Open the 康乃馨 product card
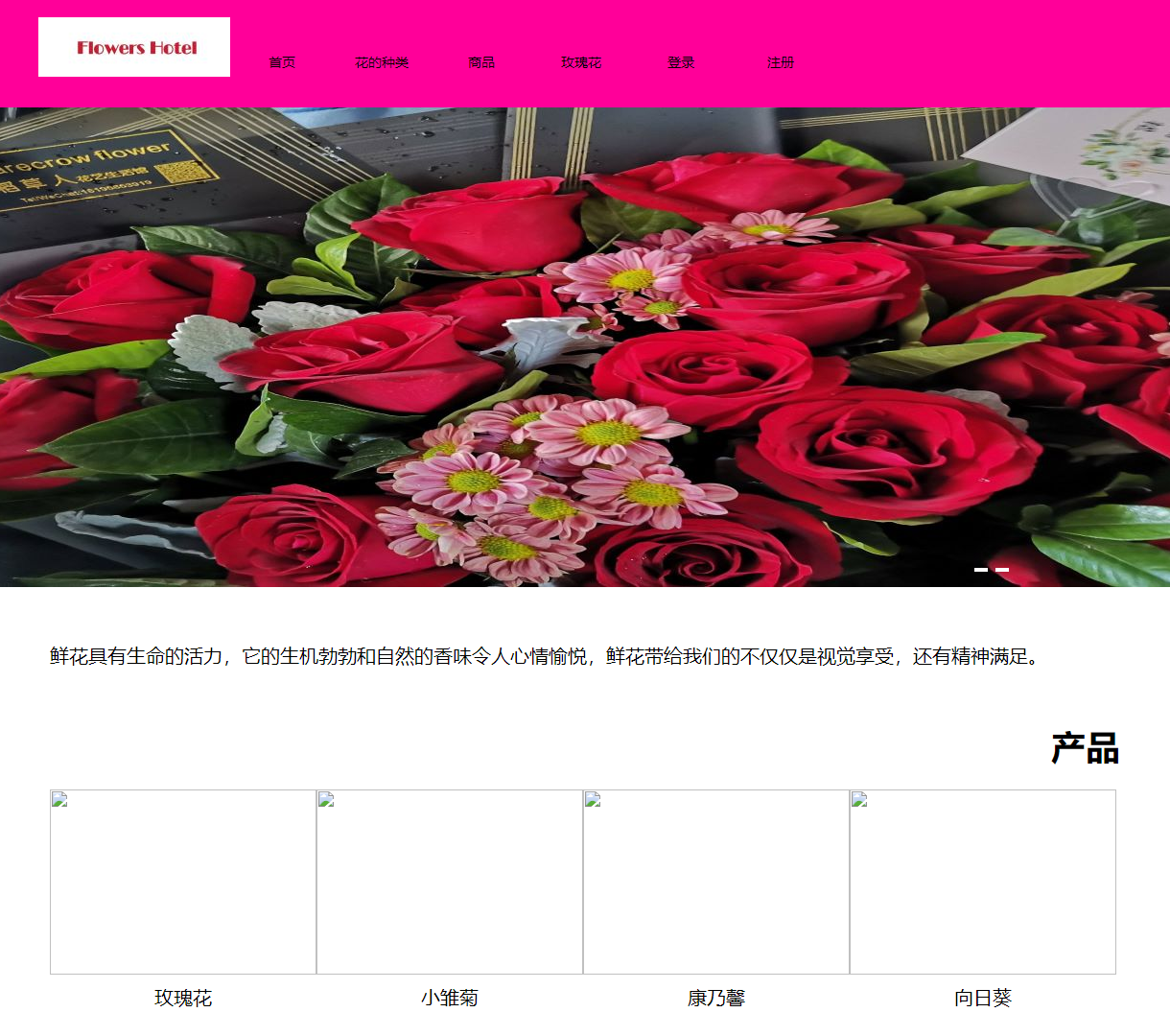 point(715,882)
